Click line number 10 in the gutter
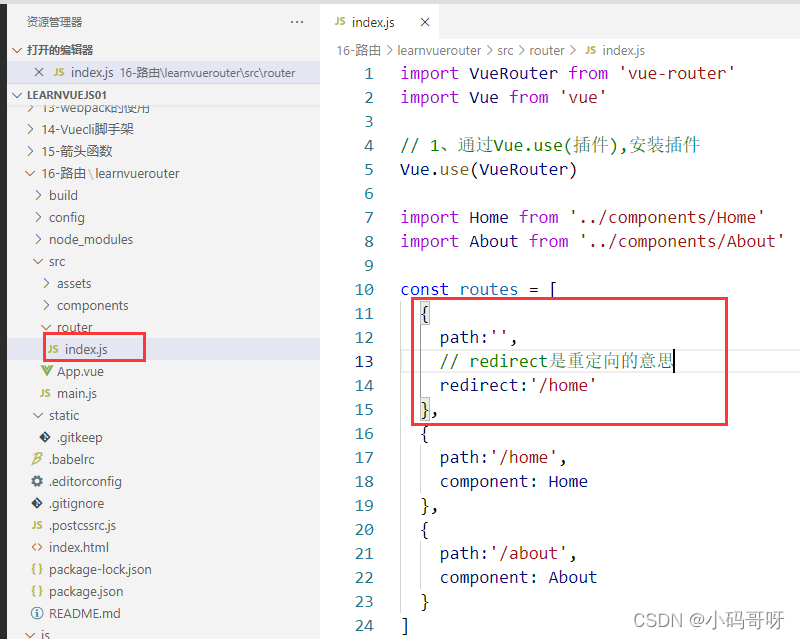Screen dimensions: 800x639 coord(364,289)
